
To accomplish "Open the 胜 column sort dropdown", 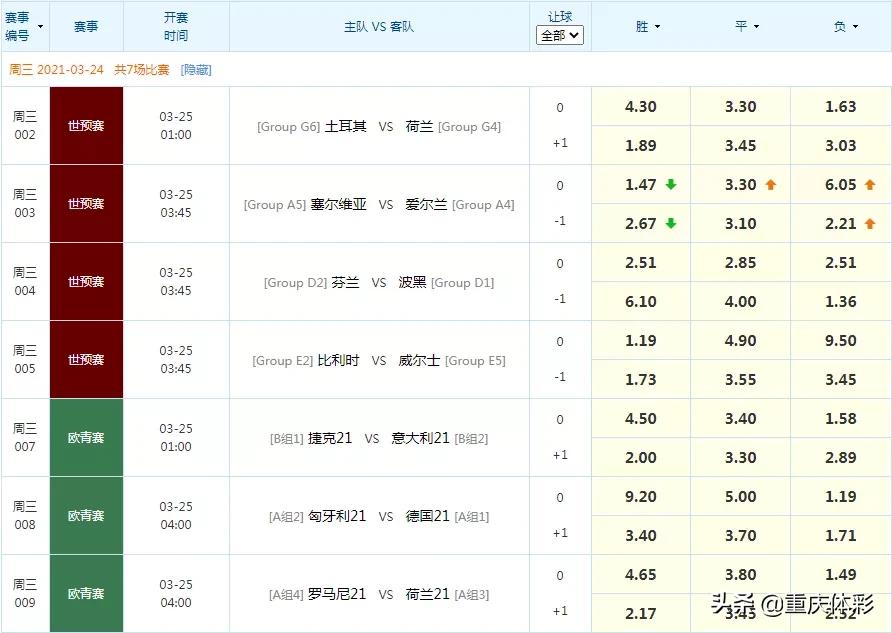I will [x=658, y=27].
